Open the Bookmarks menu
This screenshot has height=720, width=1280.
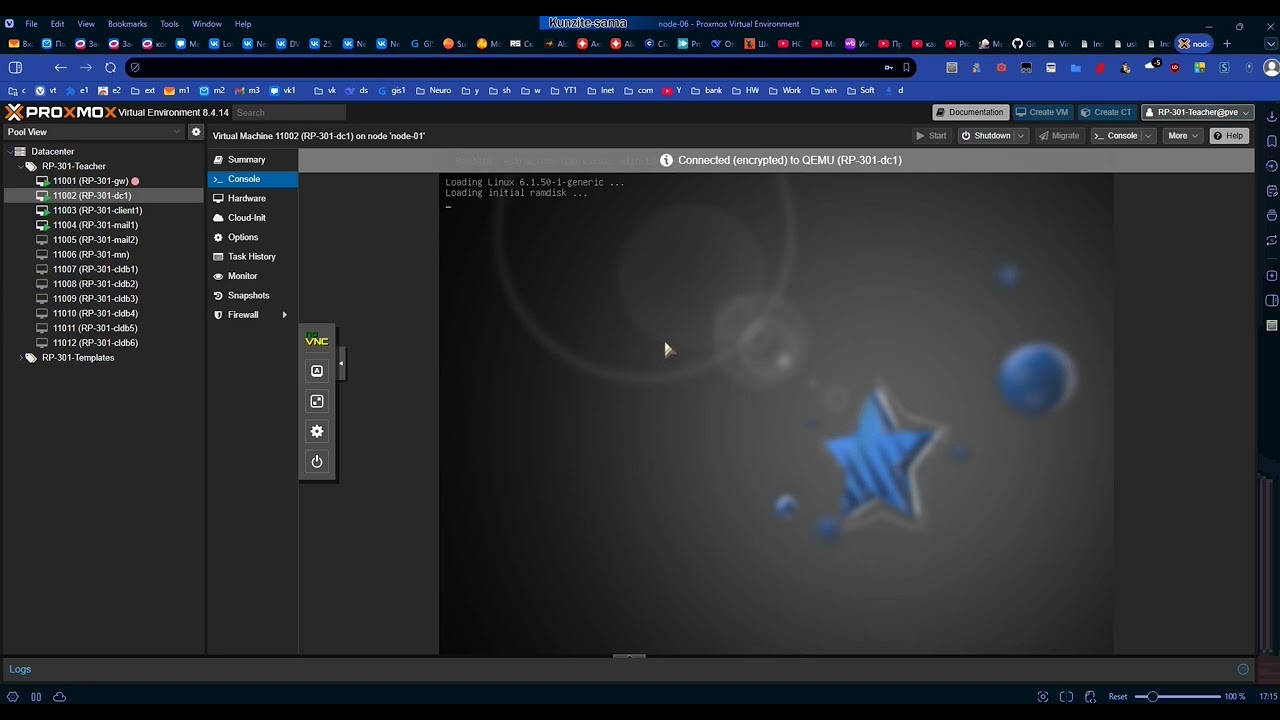coord(127,24)
